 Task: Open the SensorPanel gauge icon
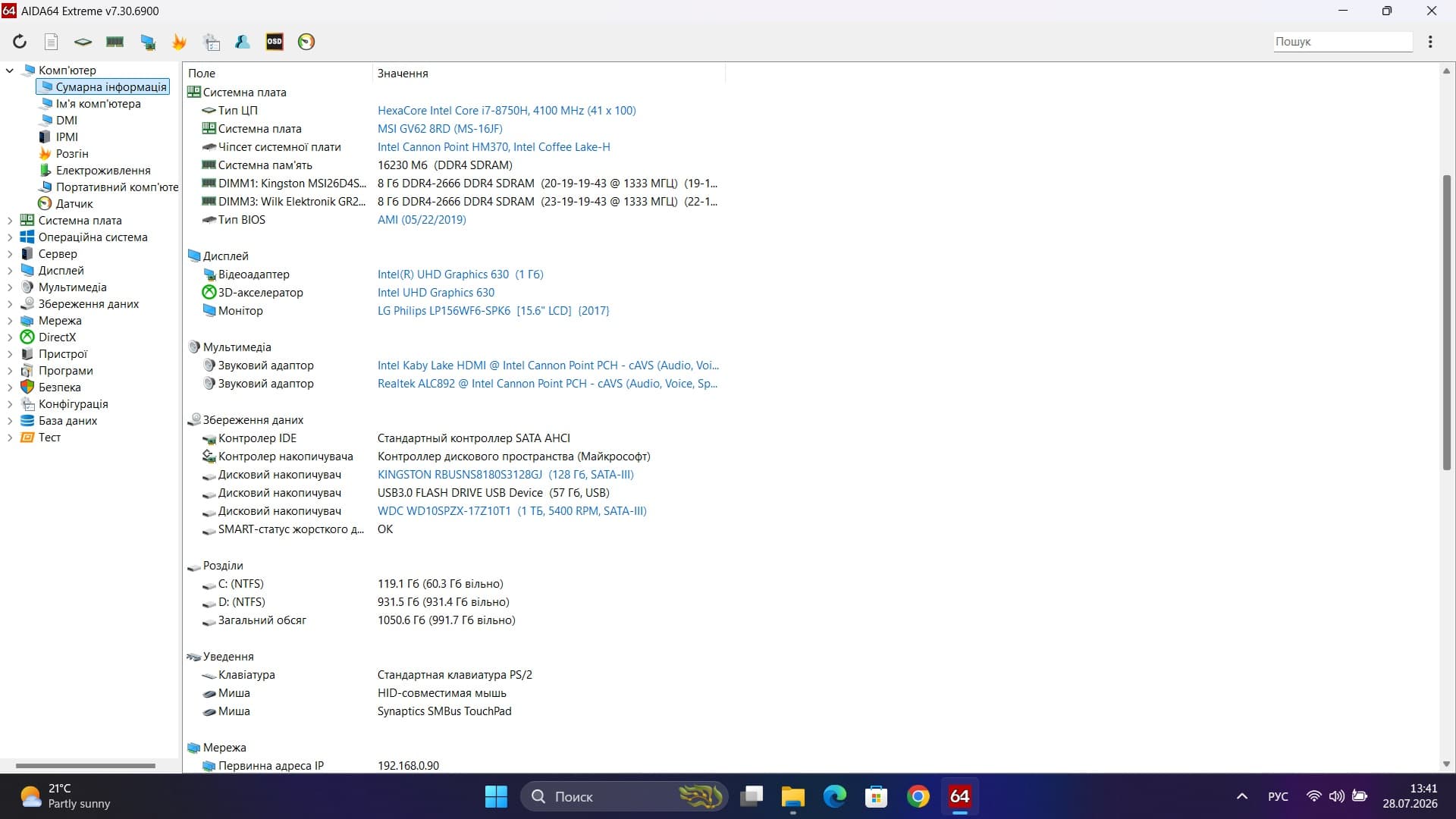click(x=306, y=42)
